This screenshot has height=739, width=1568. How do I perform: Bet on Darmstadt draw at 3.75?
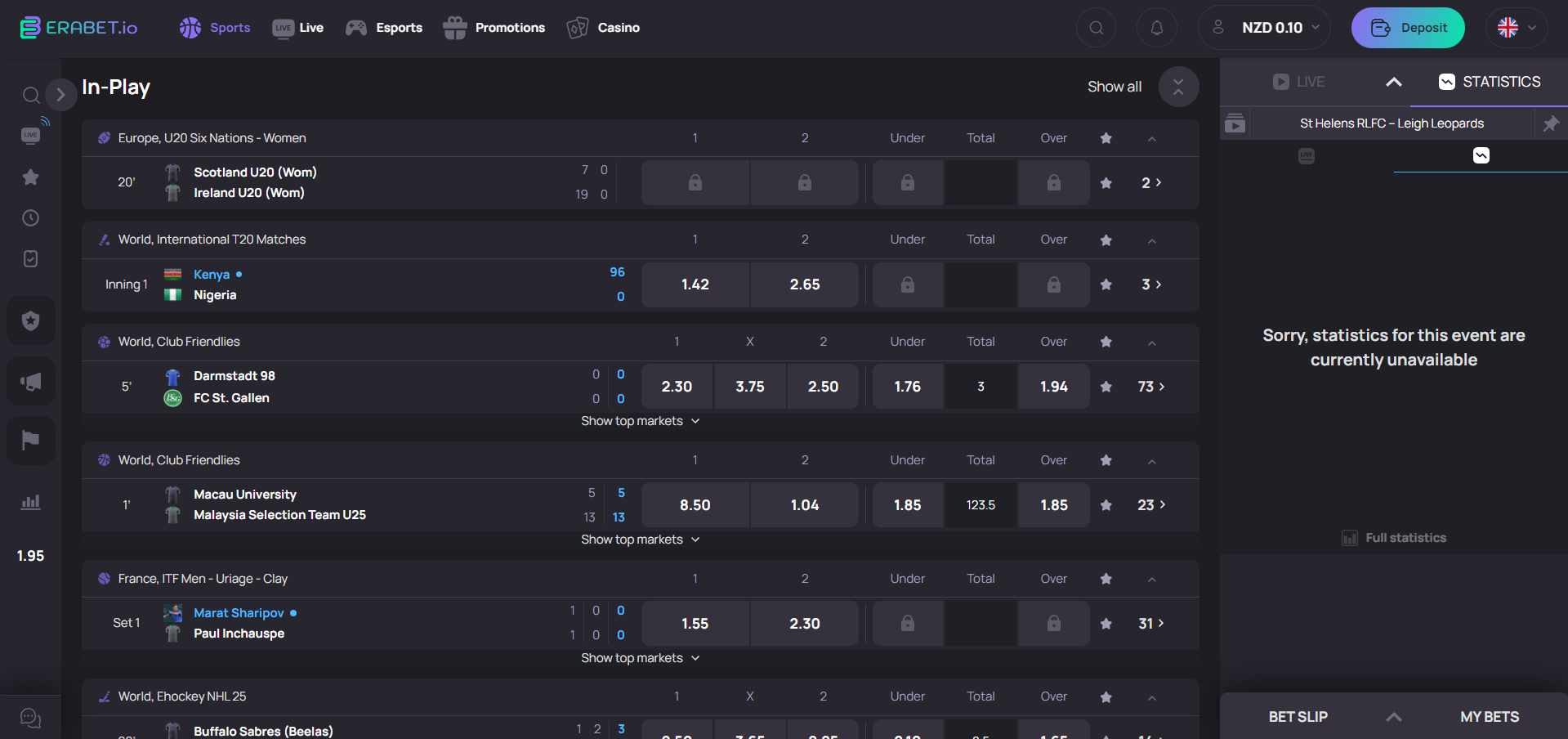pos(750,387)
